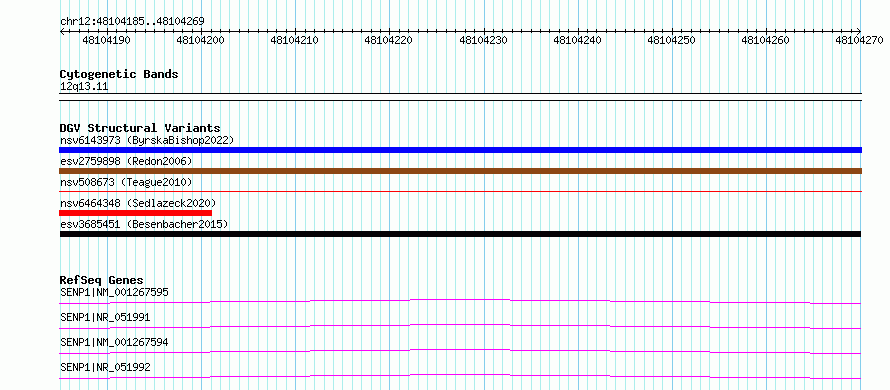Click the 48104250 ruler position label
Viewport: 890px width, 390px height.
(x=671, y=40)
